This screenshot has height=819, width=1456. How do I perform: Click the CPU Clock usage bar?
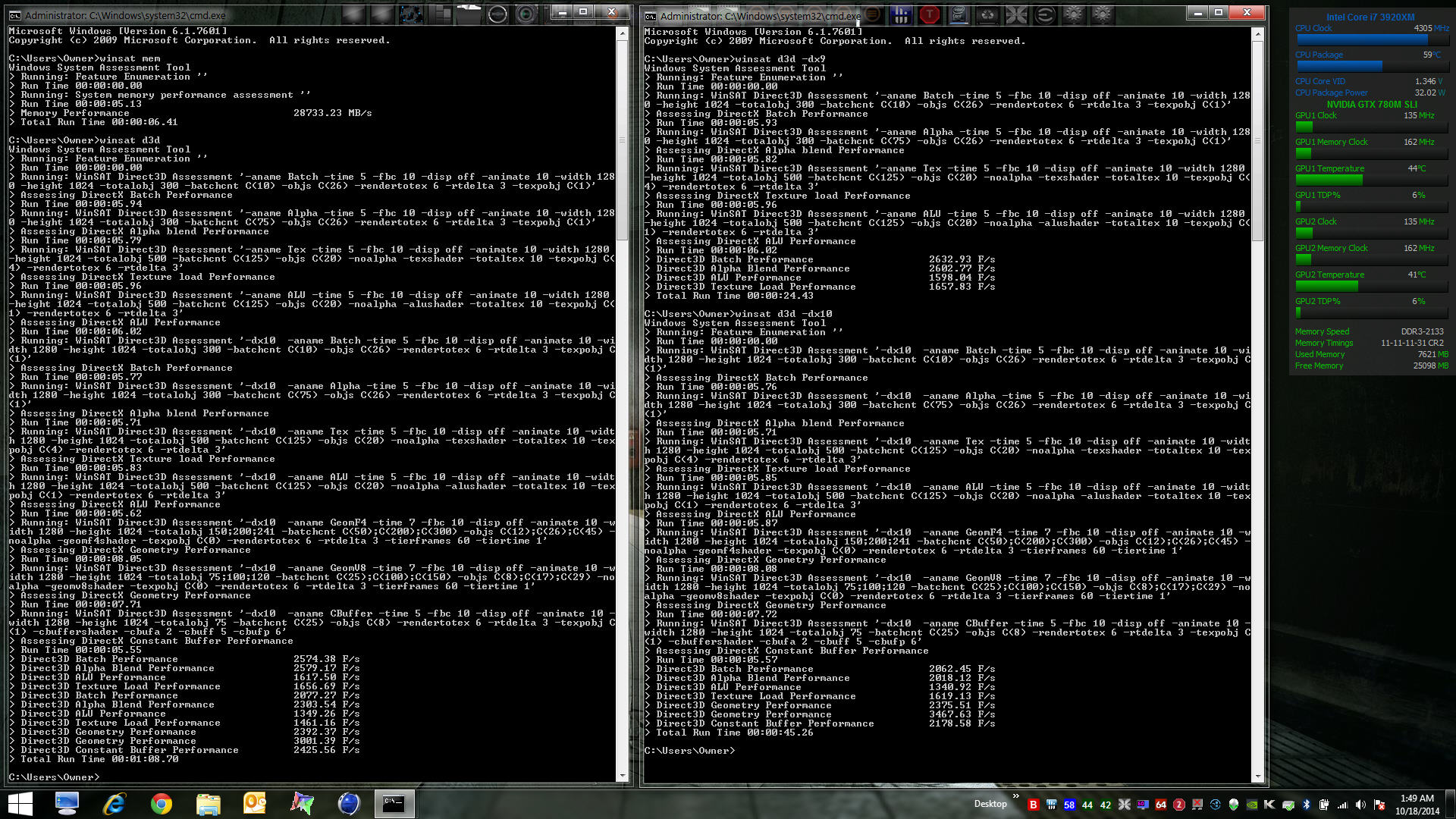(x=1372, y=39)
